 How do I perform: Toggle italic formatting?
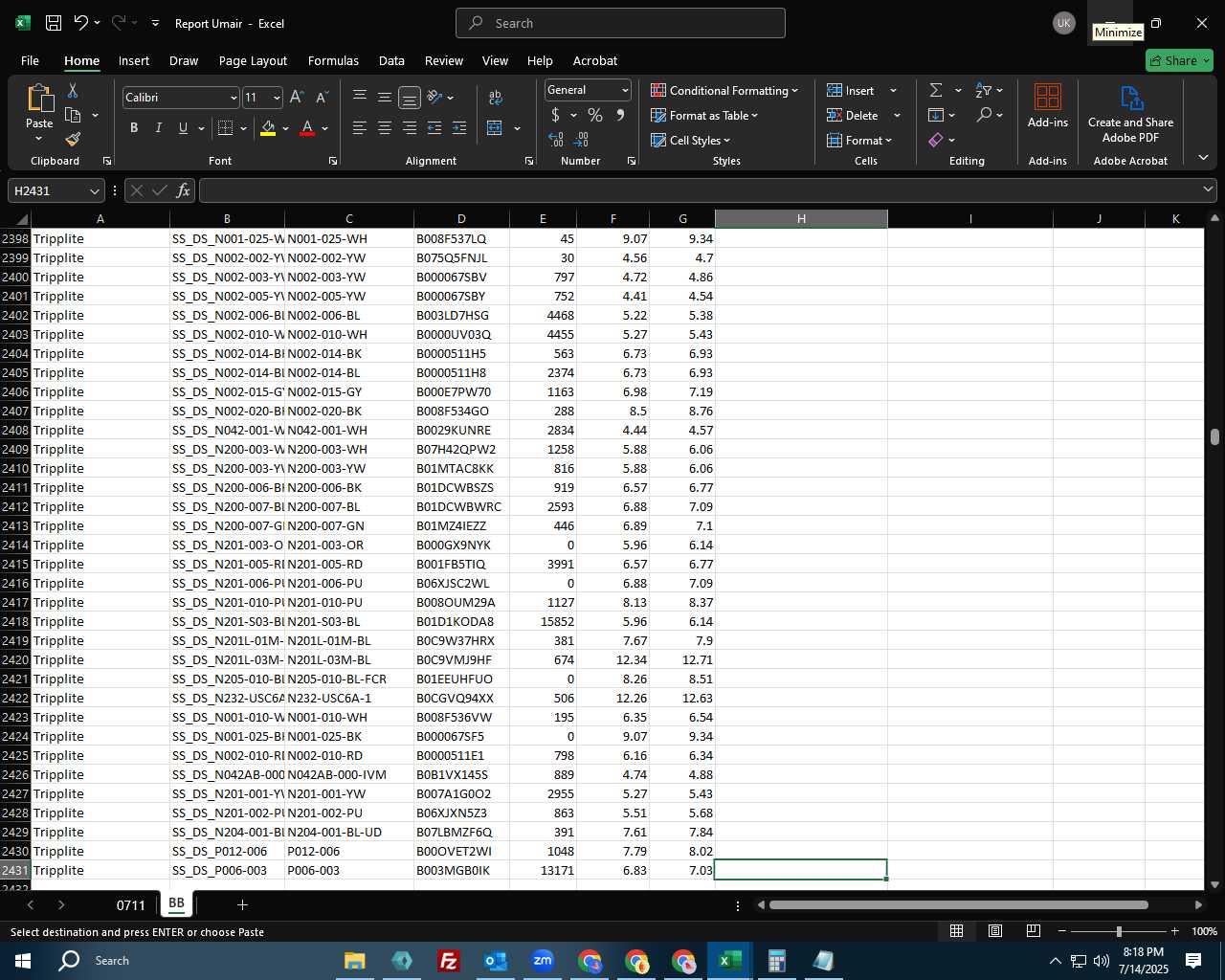pos(158,127)
